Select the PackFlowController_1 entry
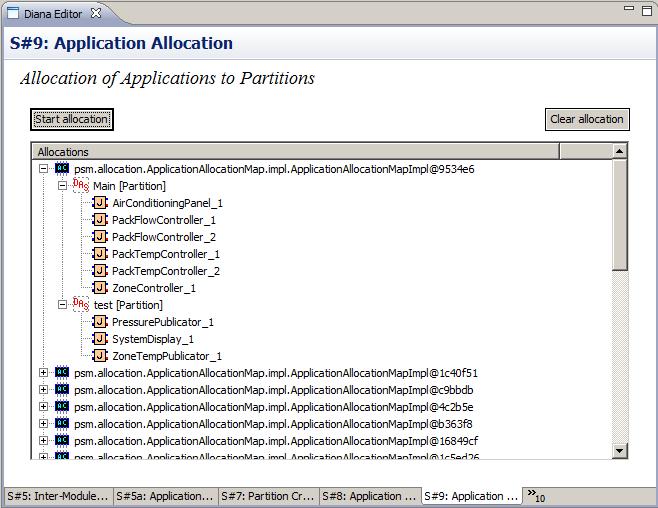The image size is (658, 508). point(164,220)
